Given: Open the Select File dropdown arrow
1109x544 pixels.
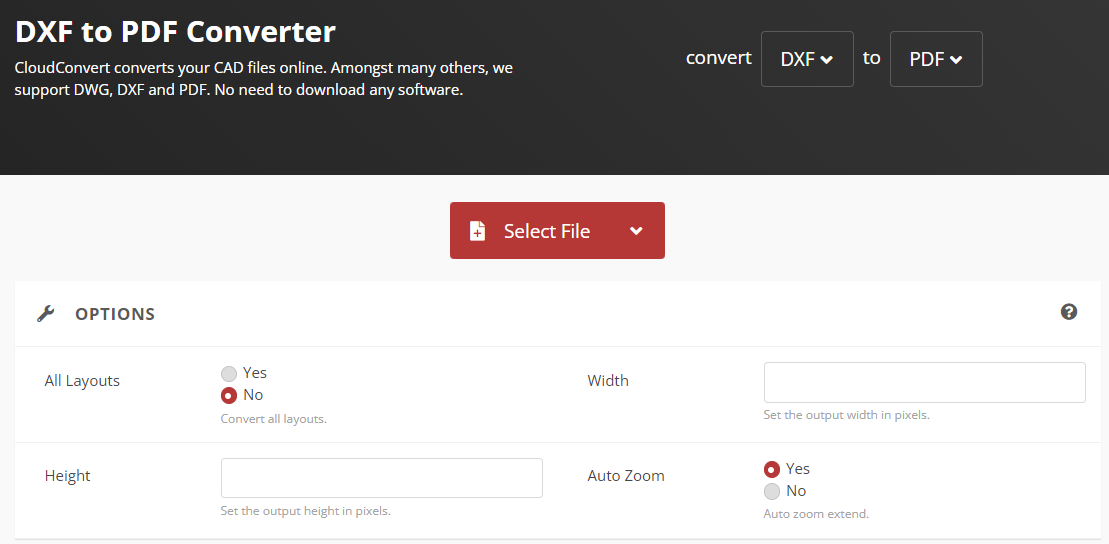Looking at the screenshot, I should click(636, 231).
